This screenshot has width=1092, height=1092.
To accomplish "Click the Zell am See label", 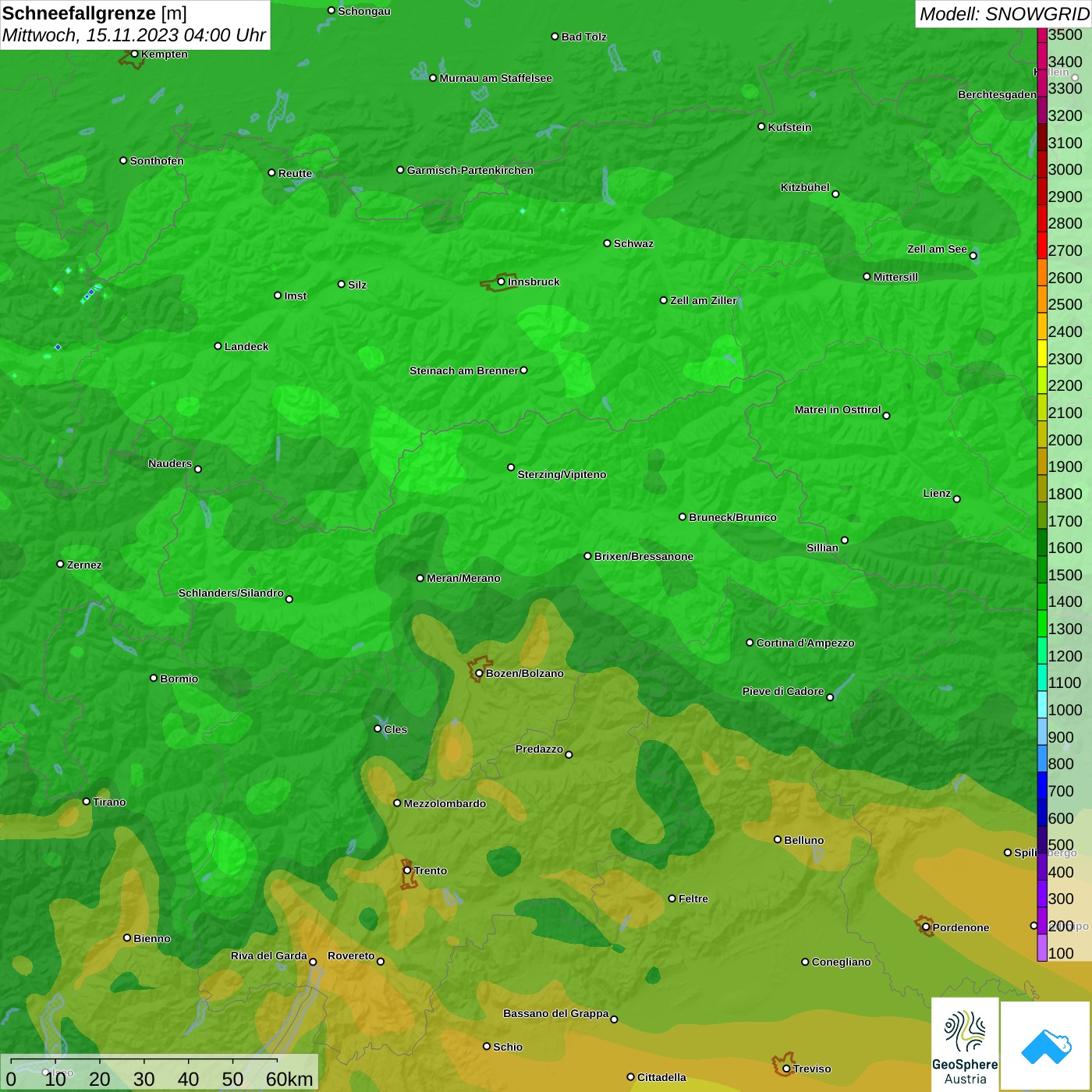I will (937, 249).
